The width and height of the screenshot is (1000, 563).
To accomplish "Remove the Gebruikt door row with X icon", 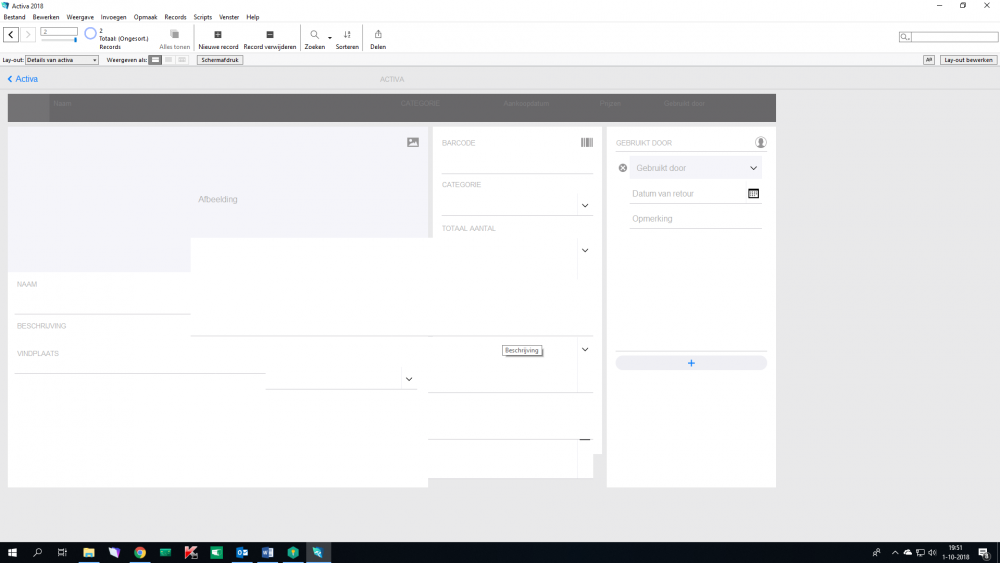I will [623, 168].
